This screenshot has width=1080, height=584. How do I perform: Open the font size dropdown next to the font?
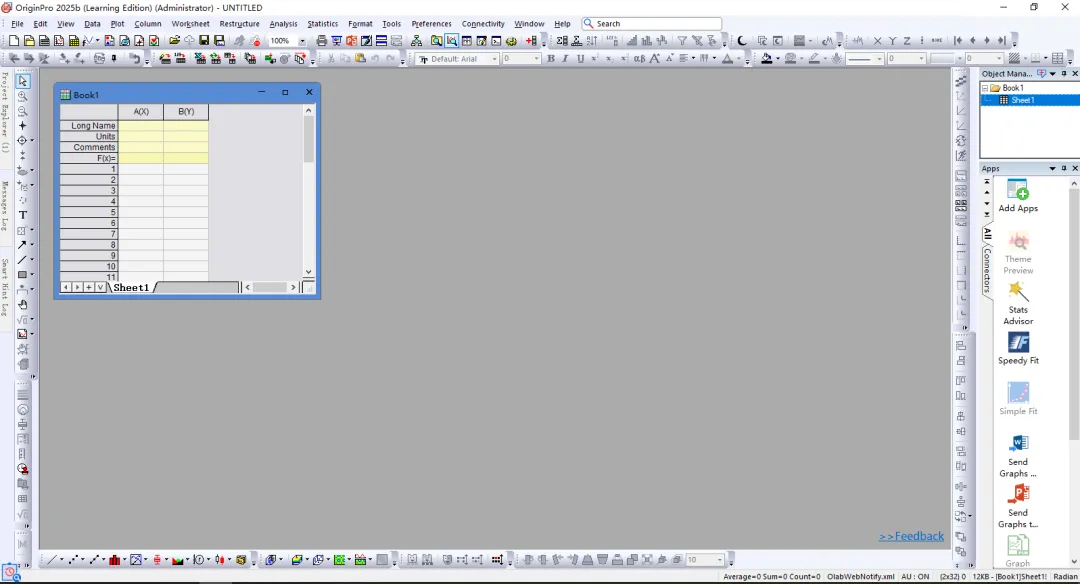tap(537, 59)
